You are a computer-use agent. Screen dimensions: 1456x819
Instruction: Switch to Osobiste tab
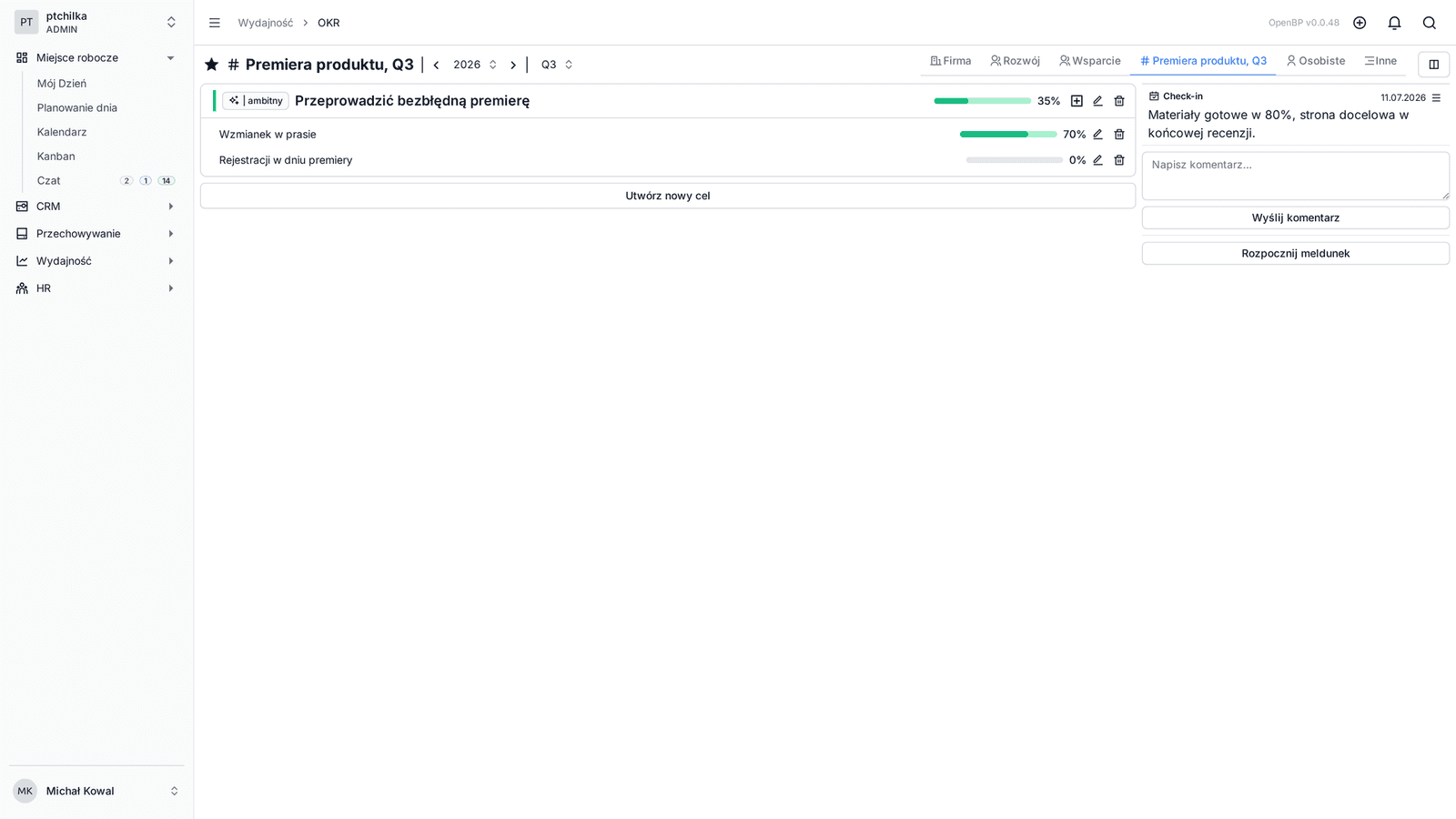1315,61
